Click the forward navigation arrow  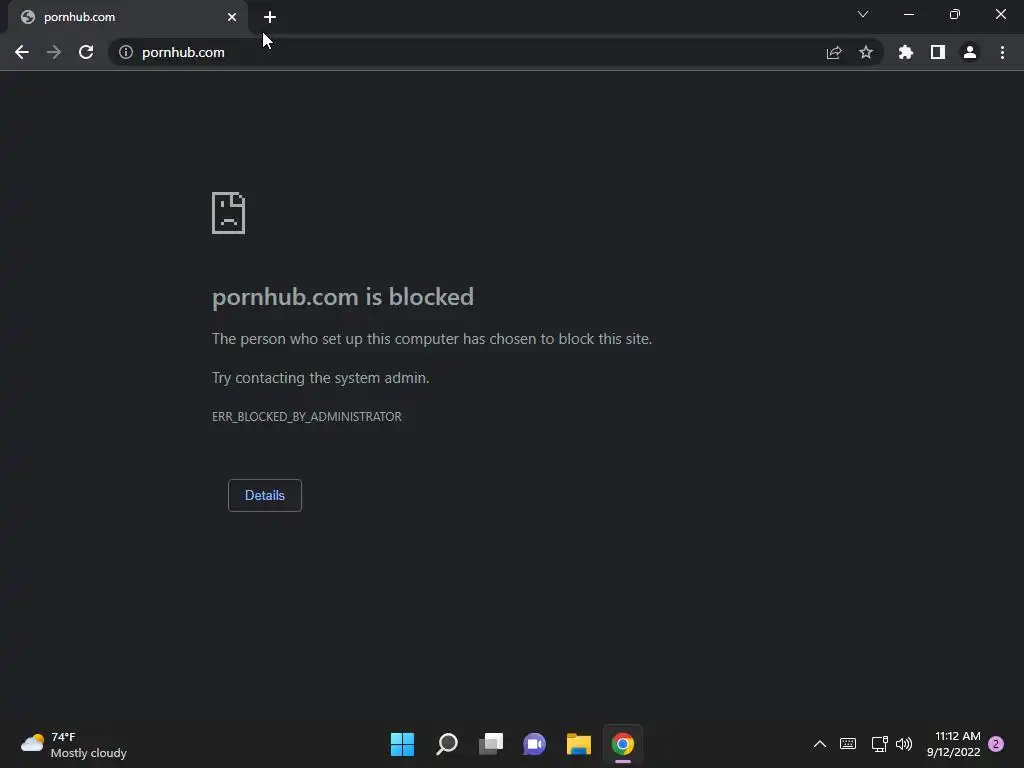(x=54, y=52)
